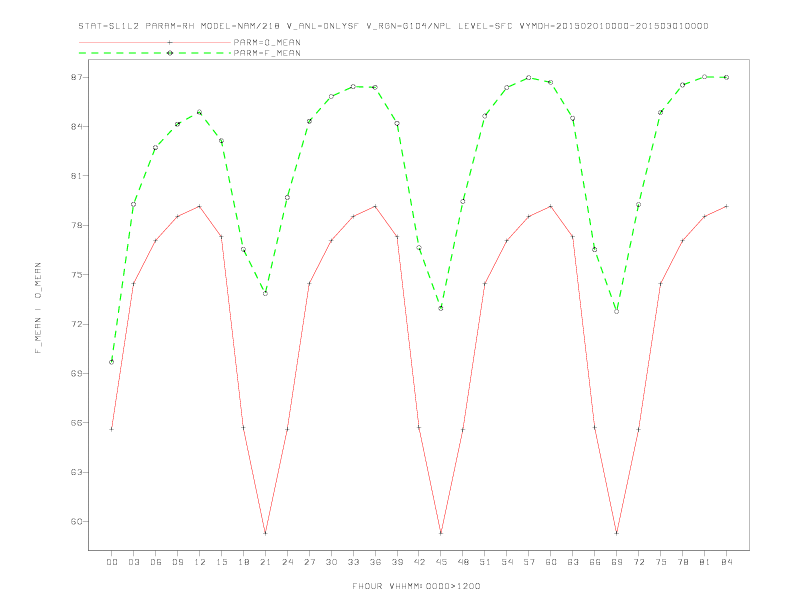Click the y-axis tick value 78
The height and width of the screenshot is (612, 792).
(x=76, y=225)
